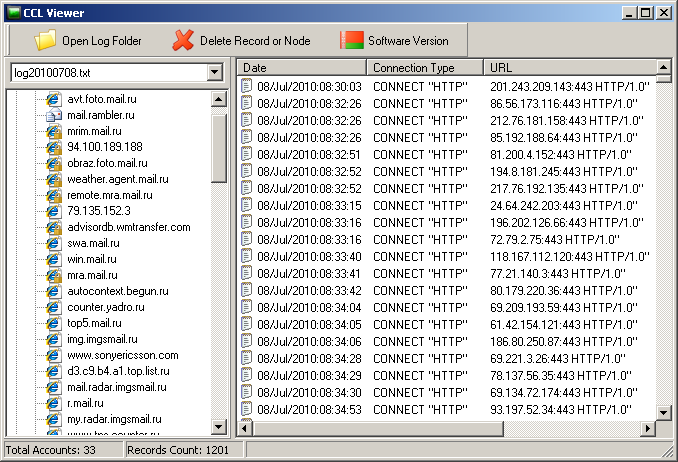Open the log file dropdown arrow
Viewport: 678px width, 462px height.
click(x=215, y=72)
